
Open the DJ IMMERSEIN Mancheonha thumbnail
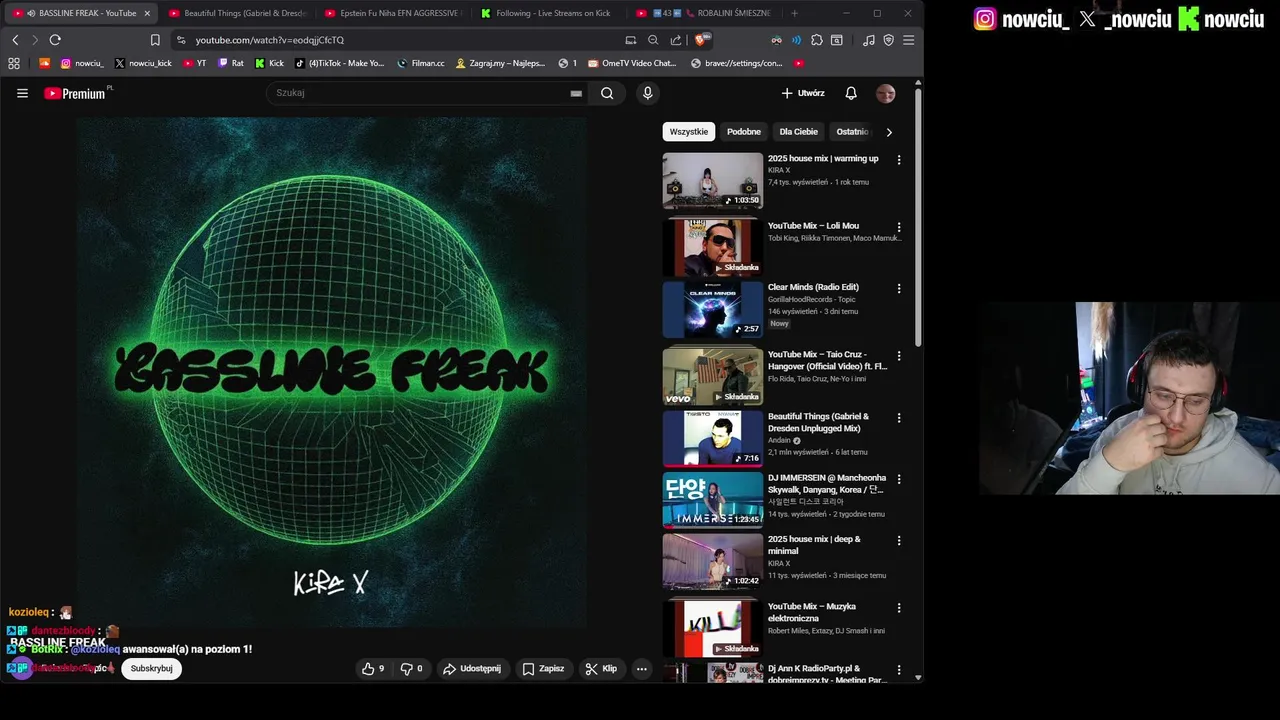(x=712, y=499)
